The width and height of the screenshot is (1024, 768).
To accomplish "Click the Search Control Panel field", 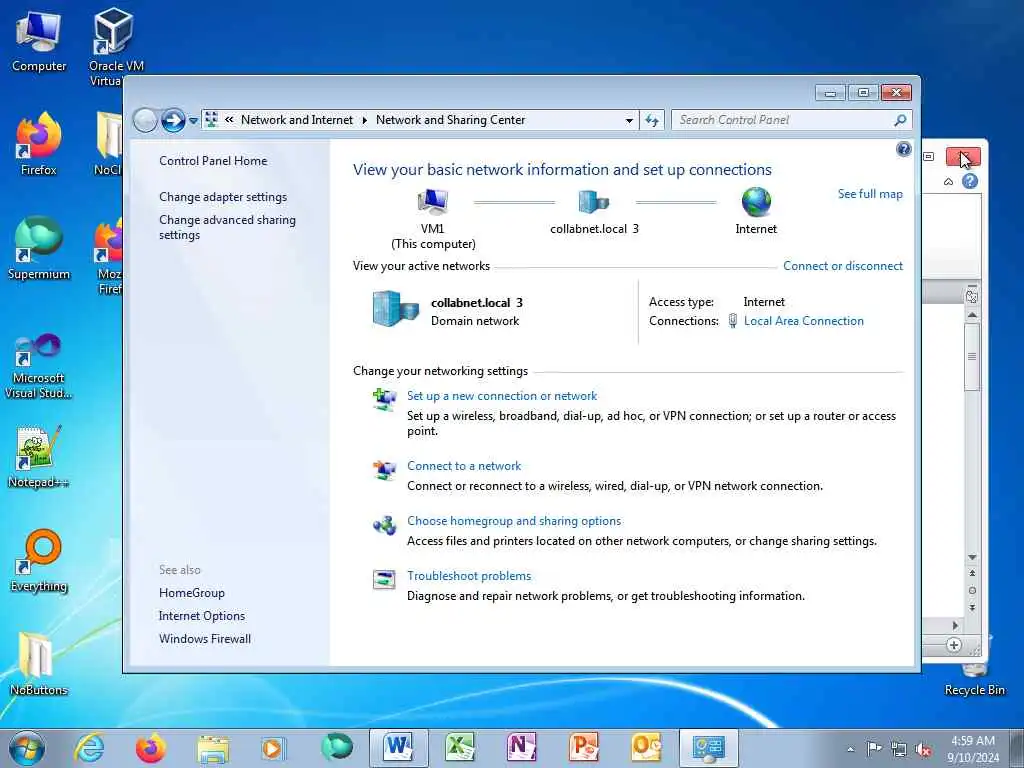I will (x=791, y=120).
